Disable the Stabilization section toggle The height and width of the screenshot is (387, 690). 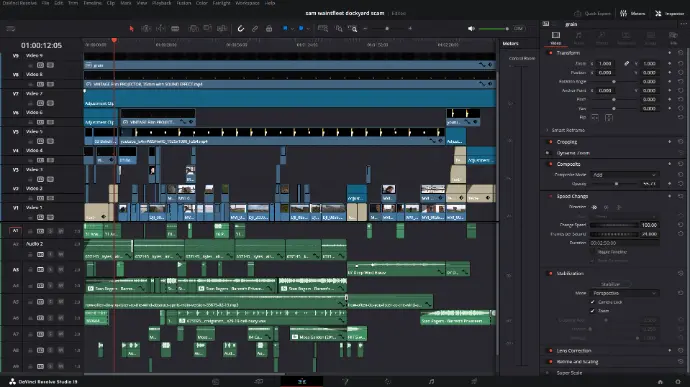550,273
